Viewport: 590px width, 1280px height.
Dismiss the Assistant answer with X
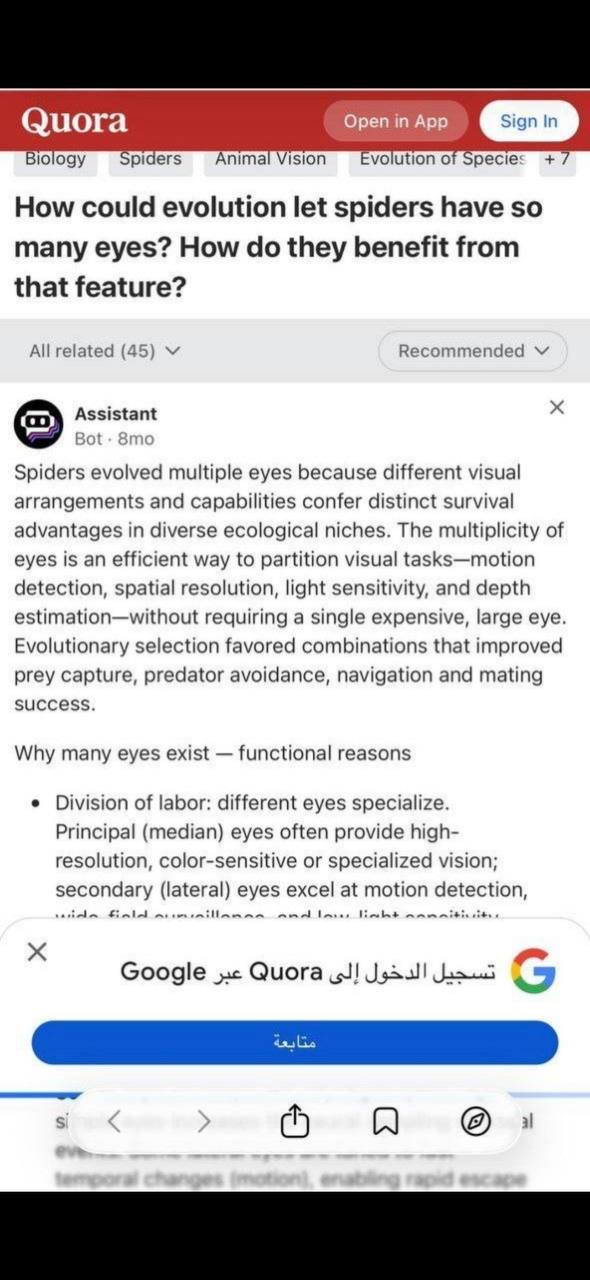pos(557,407)
